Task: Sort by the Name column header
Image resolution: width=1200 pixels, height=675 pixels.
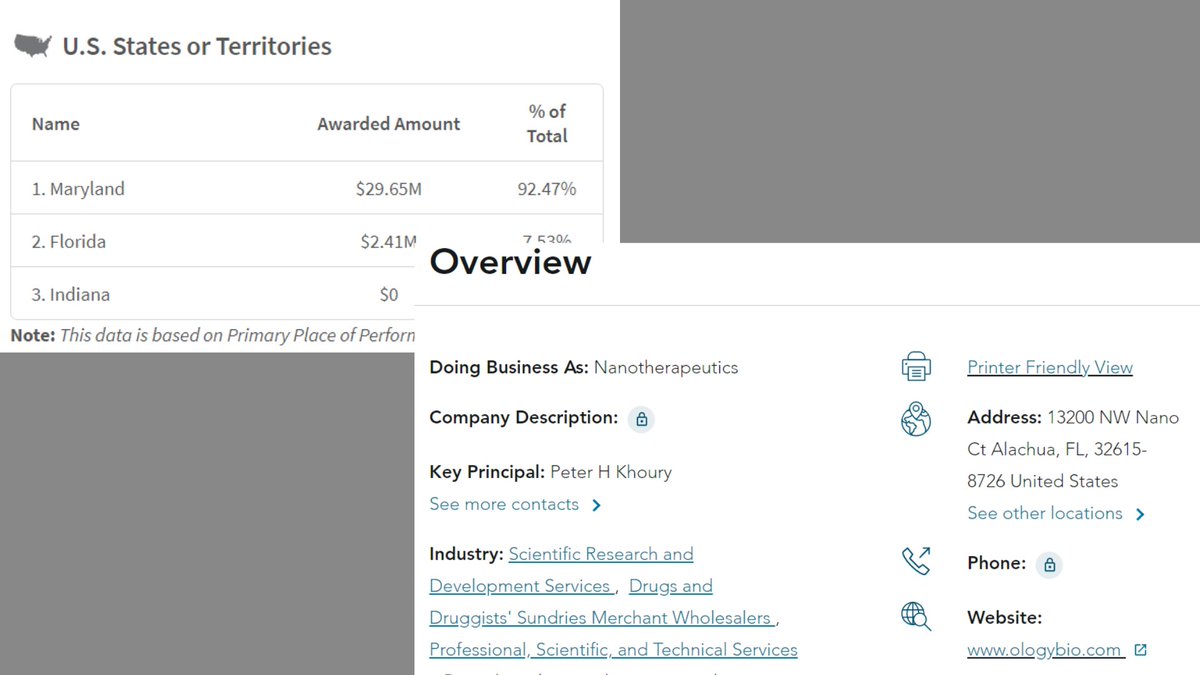Action: pyautogui.click(x=56, y=124)
